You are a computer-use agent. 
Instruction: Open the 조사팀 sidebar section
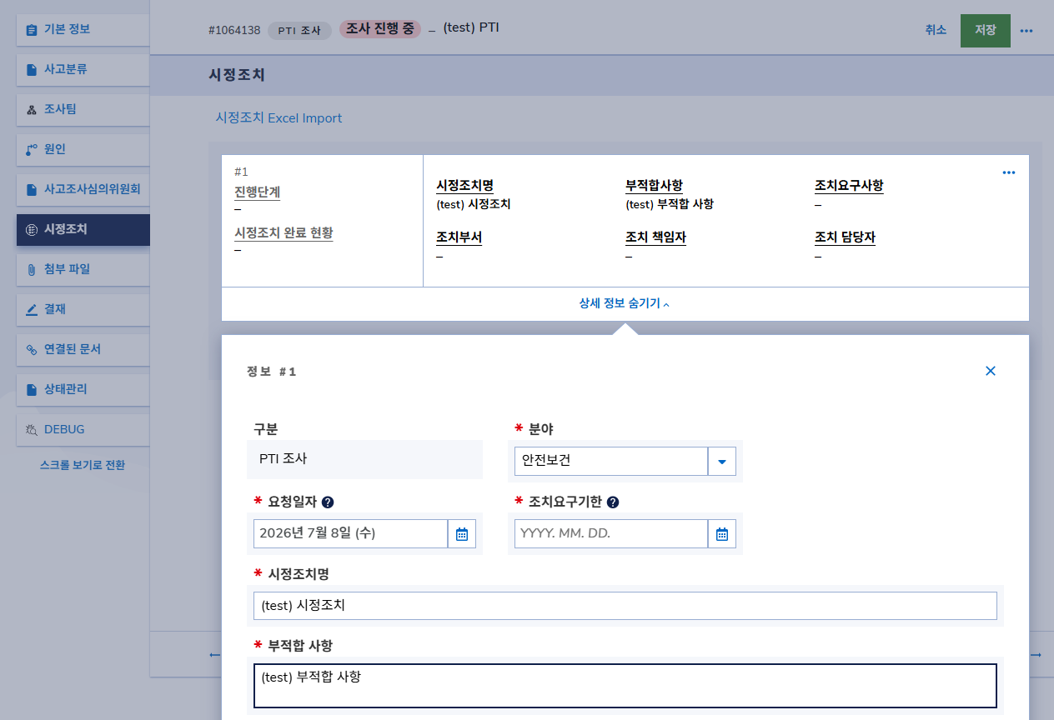(x=83, y=110)
